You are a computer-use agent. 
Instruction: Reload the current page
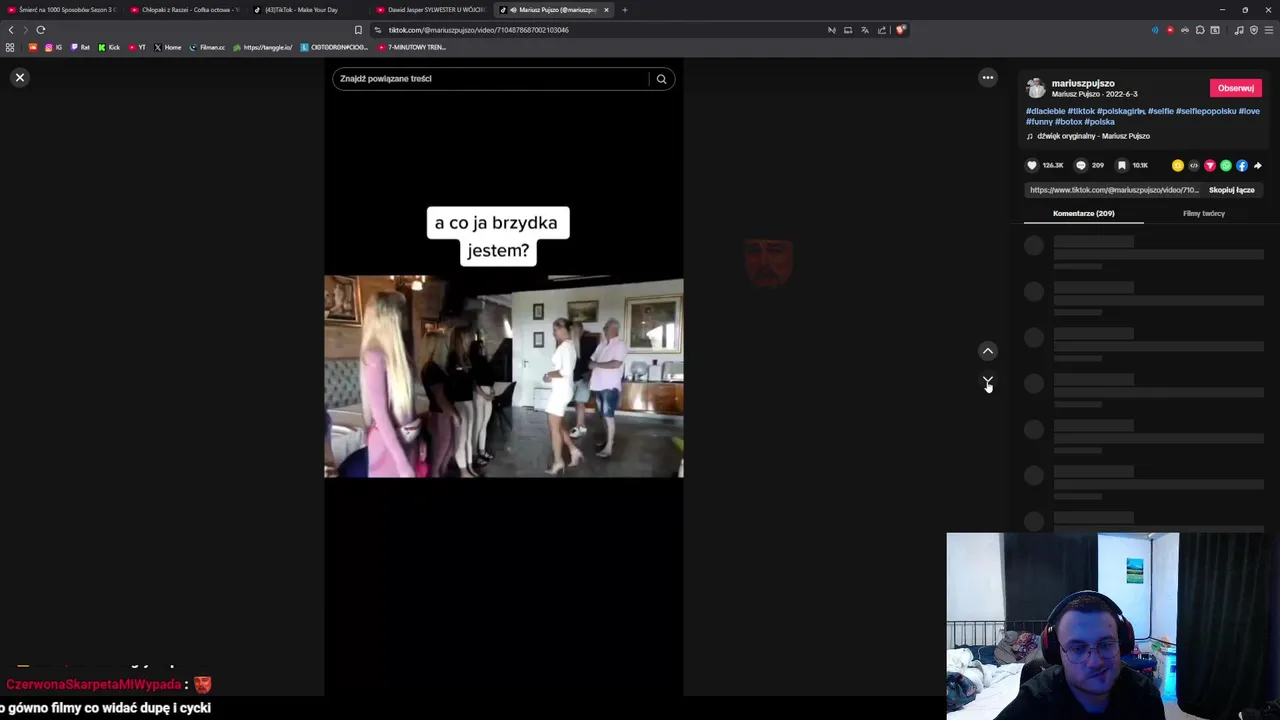(x=41, y=30)
